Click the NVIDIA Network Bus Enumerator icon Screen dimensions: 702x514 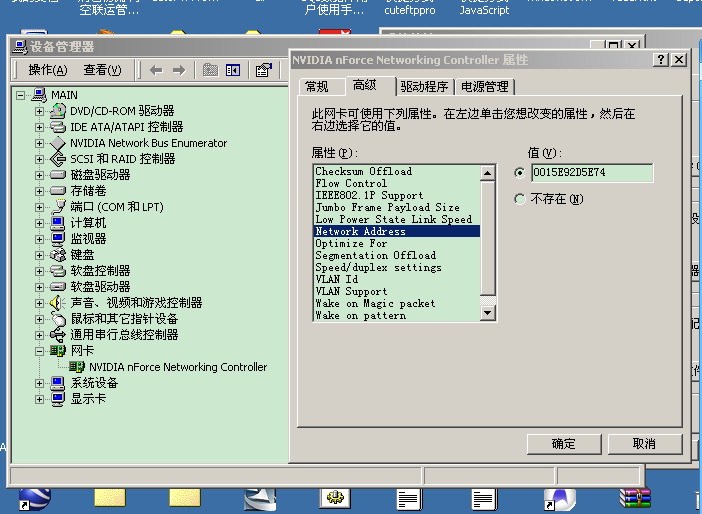coord(58,143)
